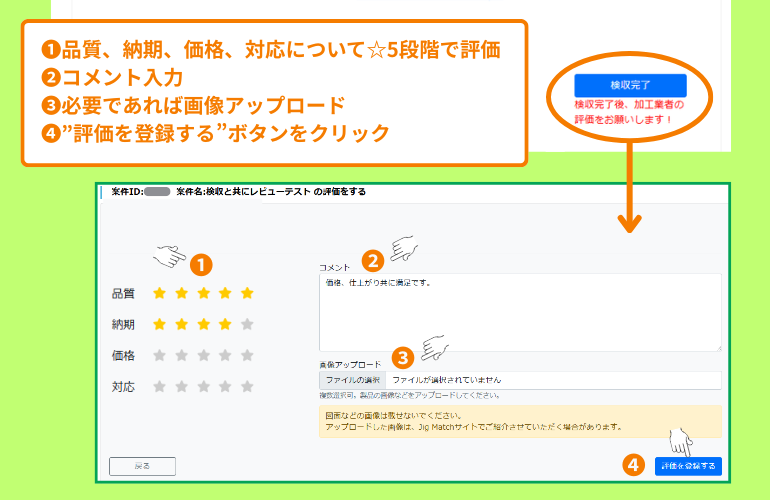Set 対応 rating to two stars
This screenshot has width=770, height=500.
point(182,387)
